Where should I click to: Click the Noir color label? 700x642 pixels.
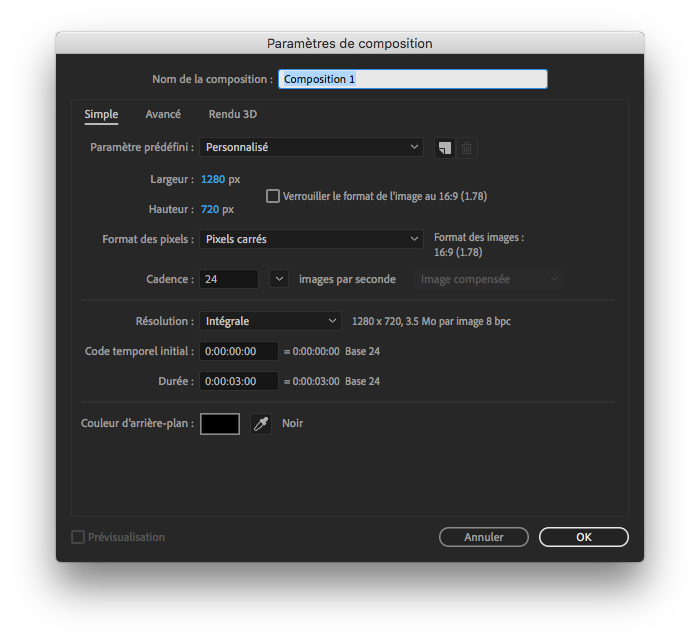click(x=292, y=423)
